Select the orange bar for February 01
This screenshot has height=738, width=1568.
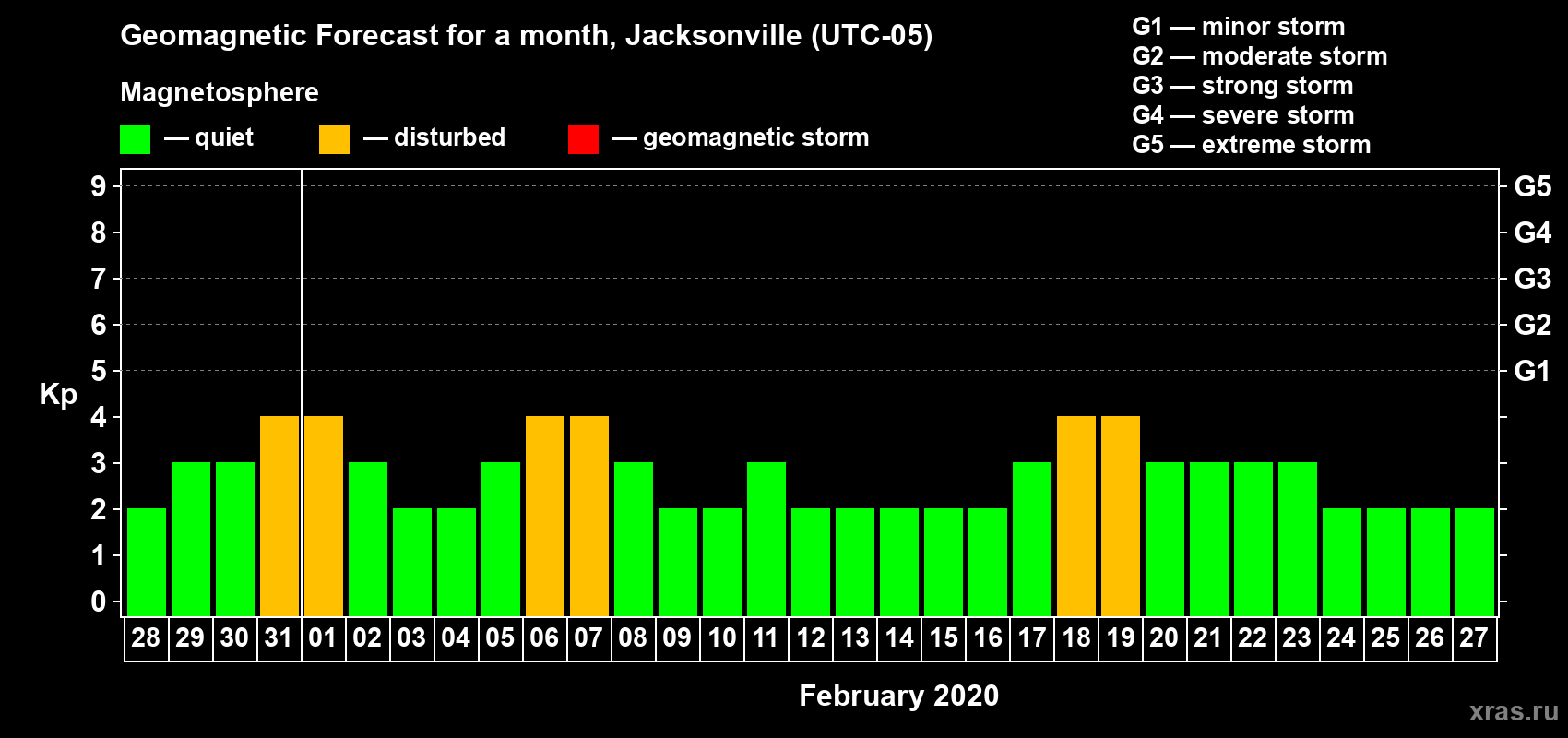[x=324, y=516]
